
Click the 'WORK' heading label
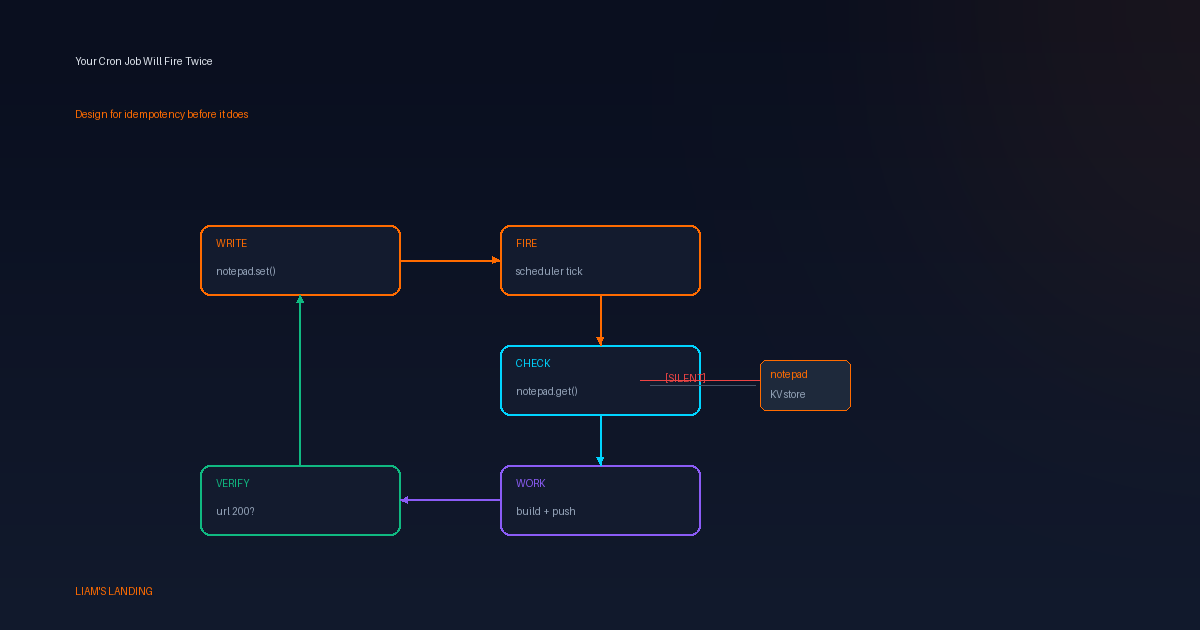tap(531, 483)
